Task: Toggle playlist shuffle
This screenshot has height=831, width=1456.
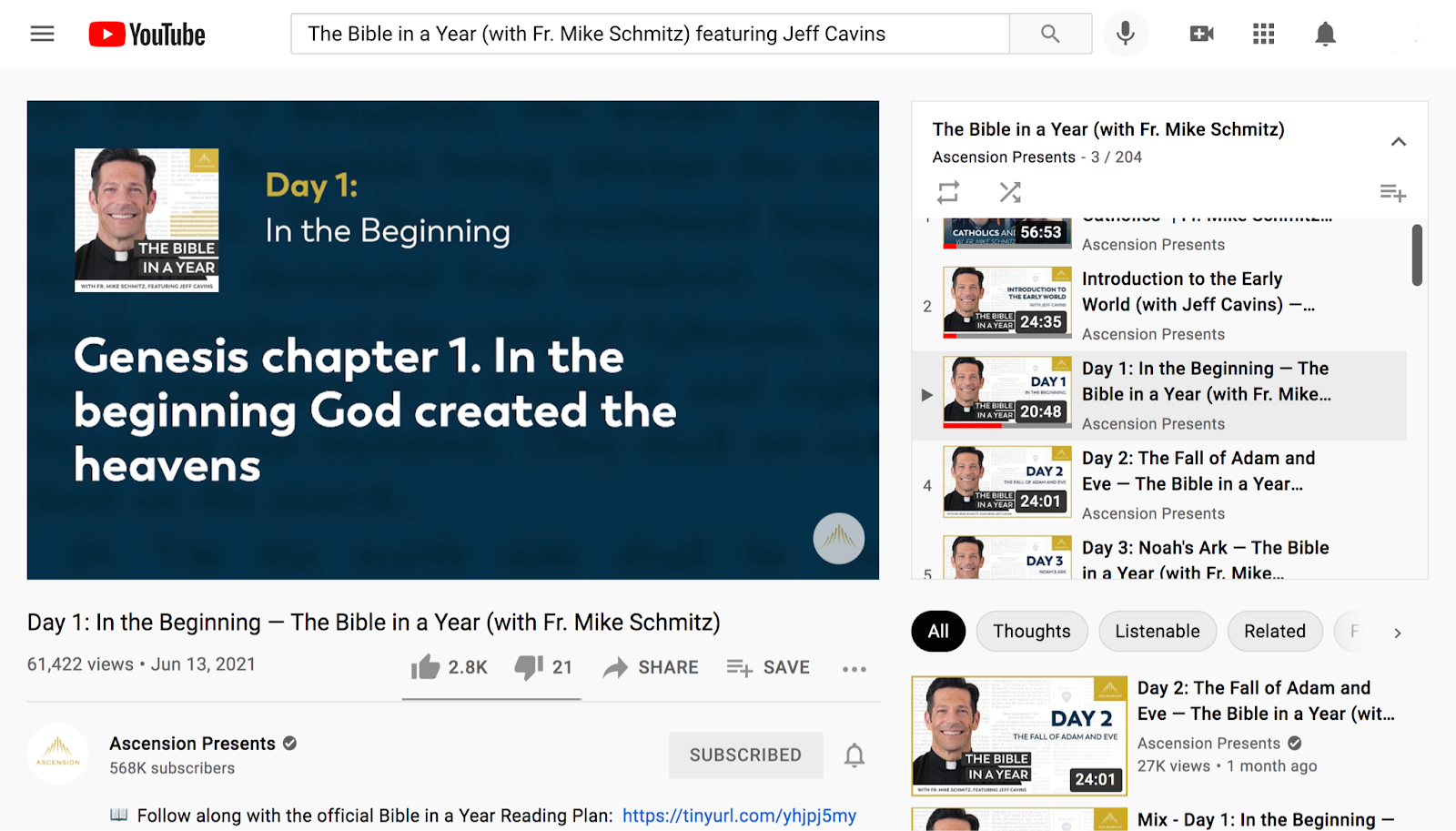Action: (x=1010, y=192)
